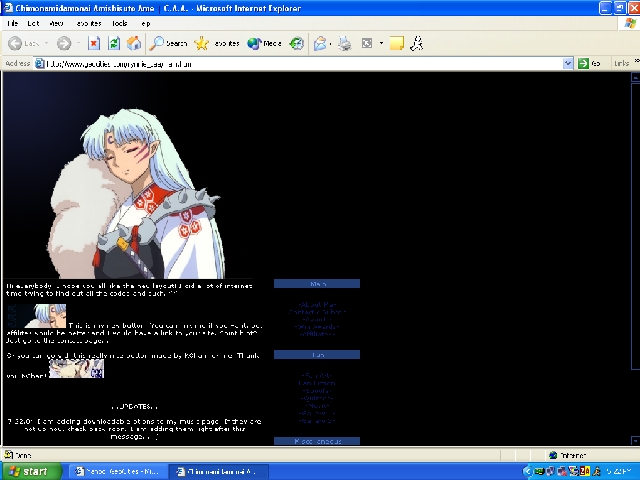The height and width of the screenshot is (480, 640).
Task: Open the Media pane globe icon
Action: (x=264, y=43)
